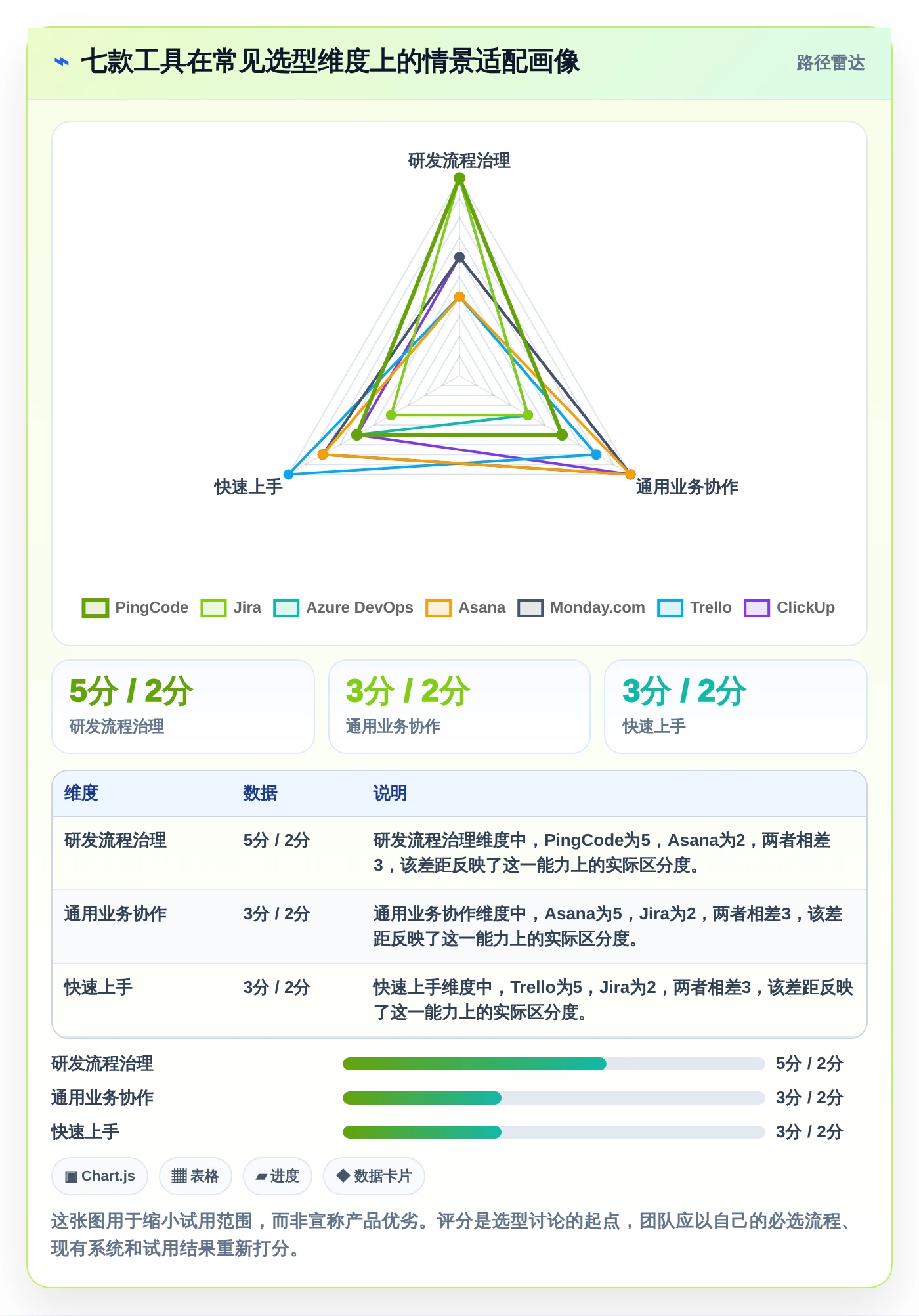Click description starting 通用业务协作维度中
The image size is (919, 1316).
tap(608, 927)
